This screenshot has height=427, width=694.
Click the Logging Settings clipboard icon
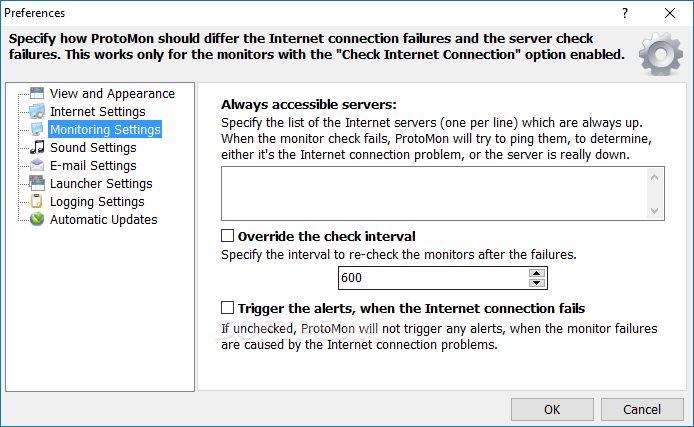click(x=37, y=201)
